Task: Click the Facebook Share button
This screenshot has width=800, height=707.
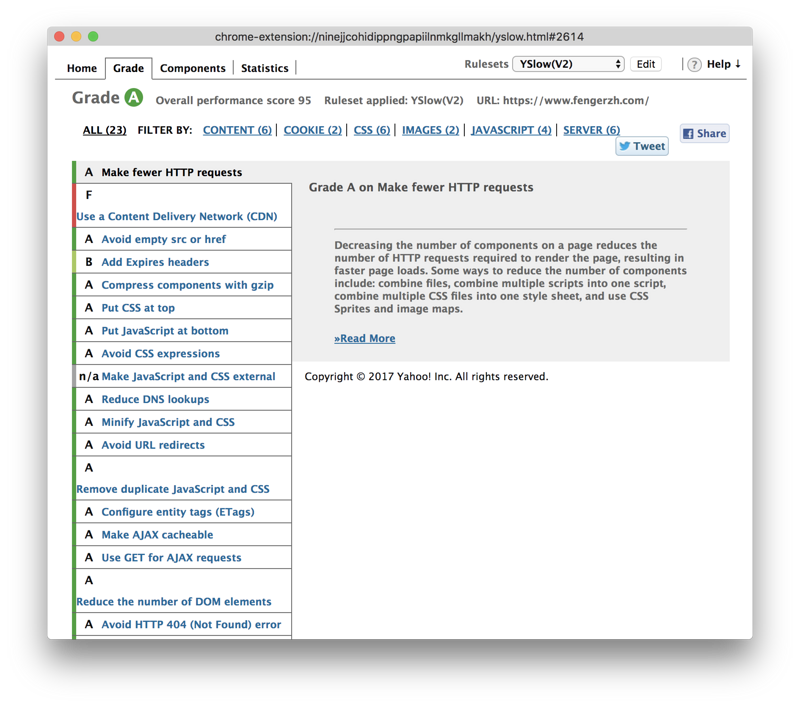Action: pos(704,134)
